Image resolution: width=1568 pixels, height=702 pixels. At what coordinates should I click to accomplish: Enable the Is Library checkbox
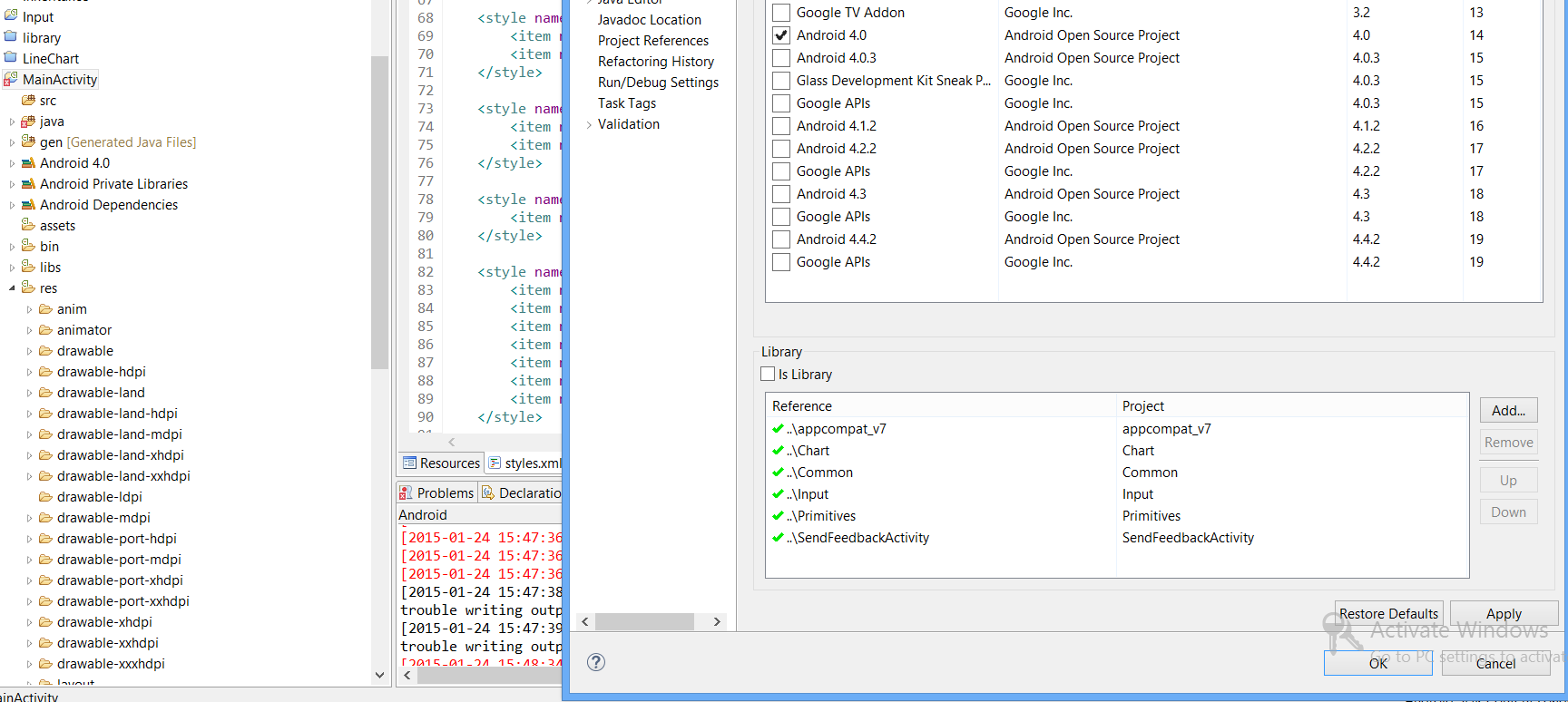click(x=768, y=374)
